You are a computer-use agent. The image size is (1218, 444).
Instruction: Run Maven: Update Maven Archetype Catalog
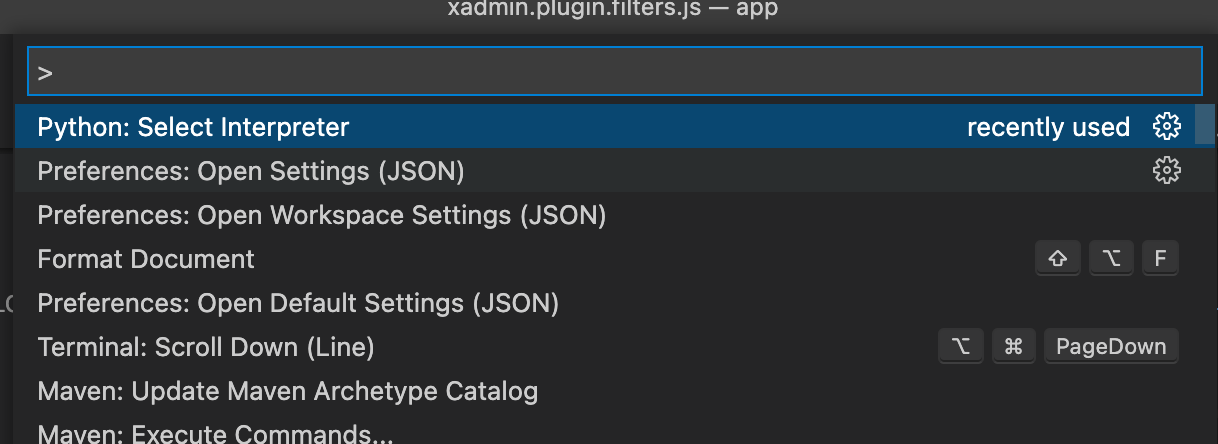[x=287, y=391]
